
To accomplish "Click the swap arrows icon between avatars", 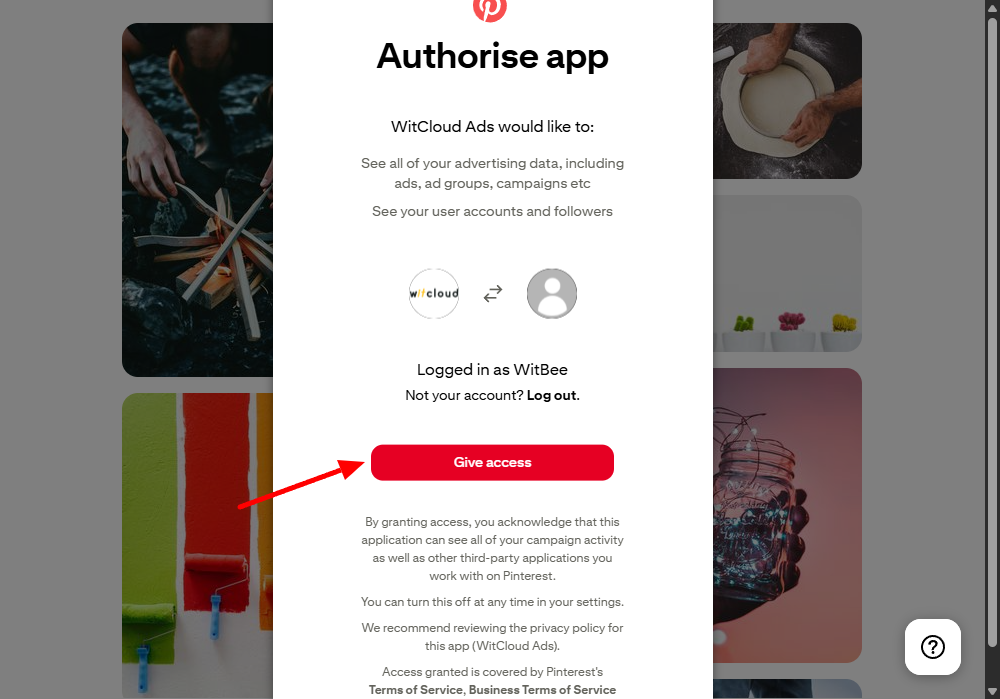I will (x=493, y=293).
